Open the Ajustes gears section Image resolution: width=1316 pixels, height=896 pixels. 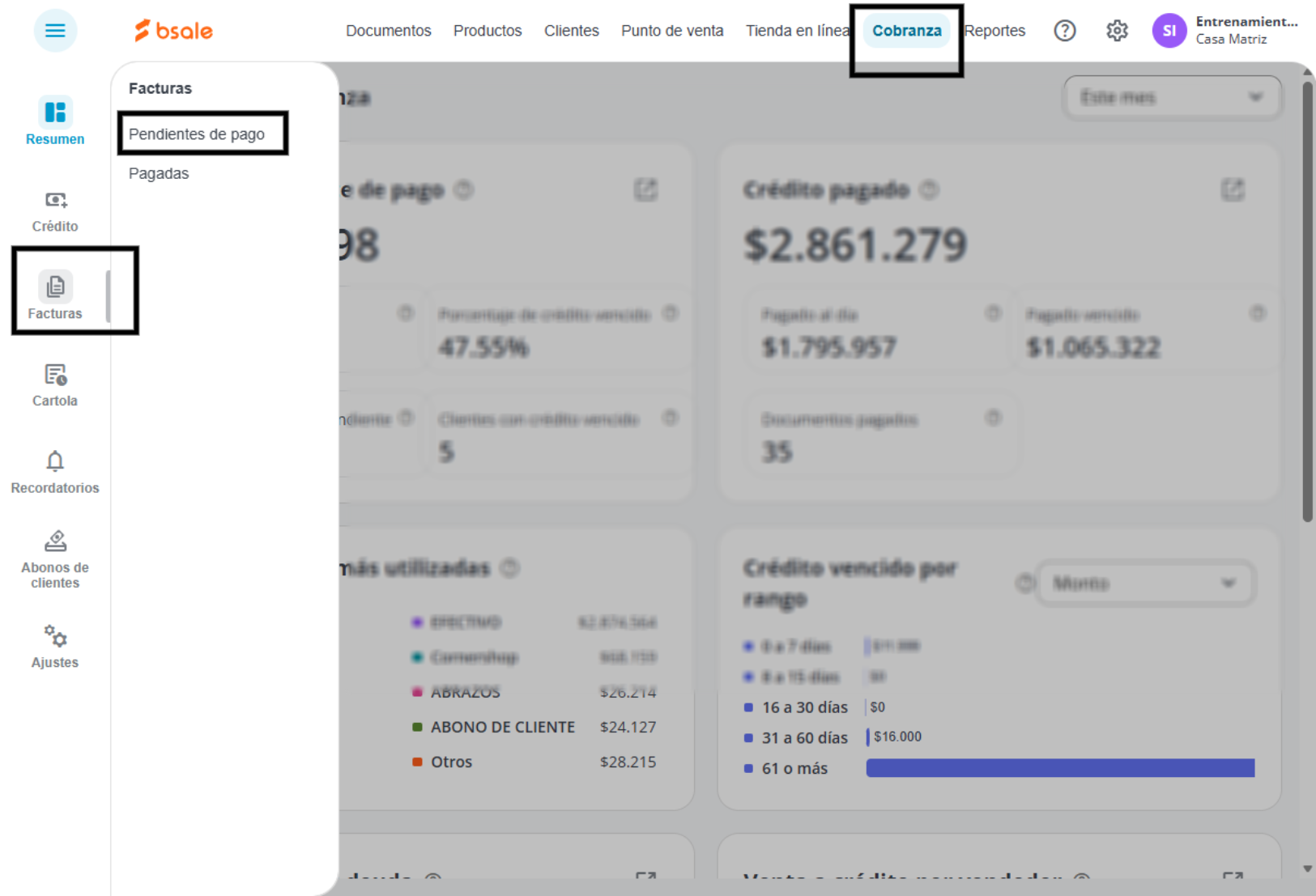[x=55, y=647]
